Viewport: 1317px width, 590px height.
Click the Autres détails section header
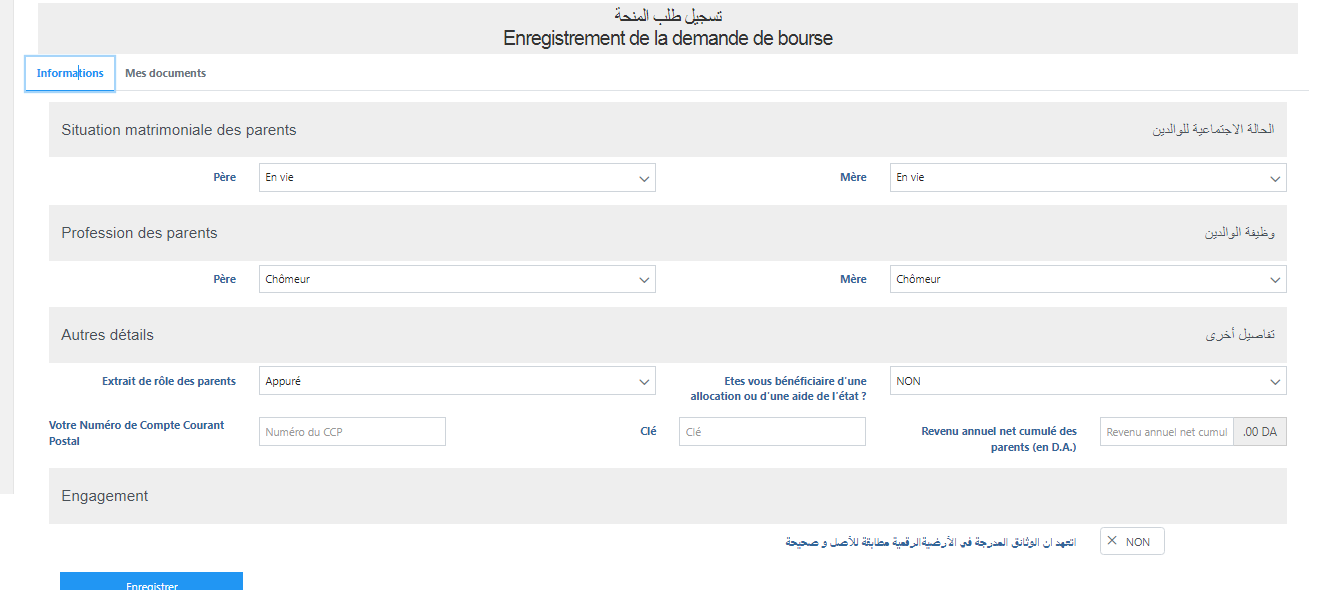point(108,335)
